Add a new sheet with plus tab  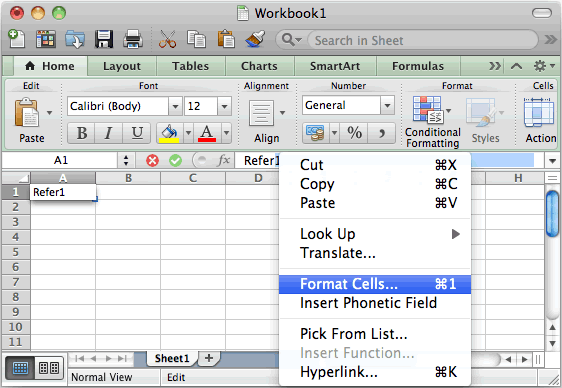click(209, 358)
